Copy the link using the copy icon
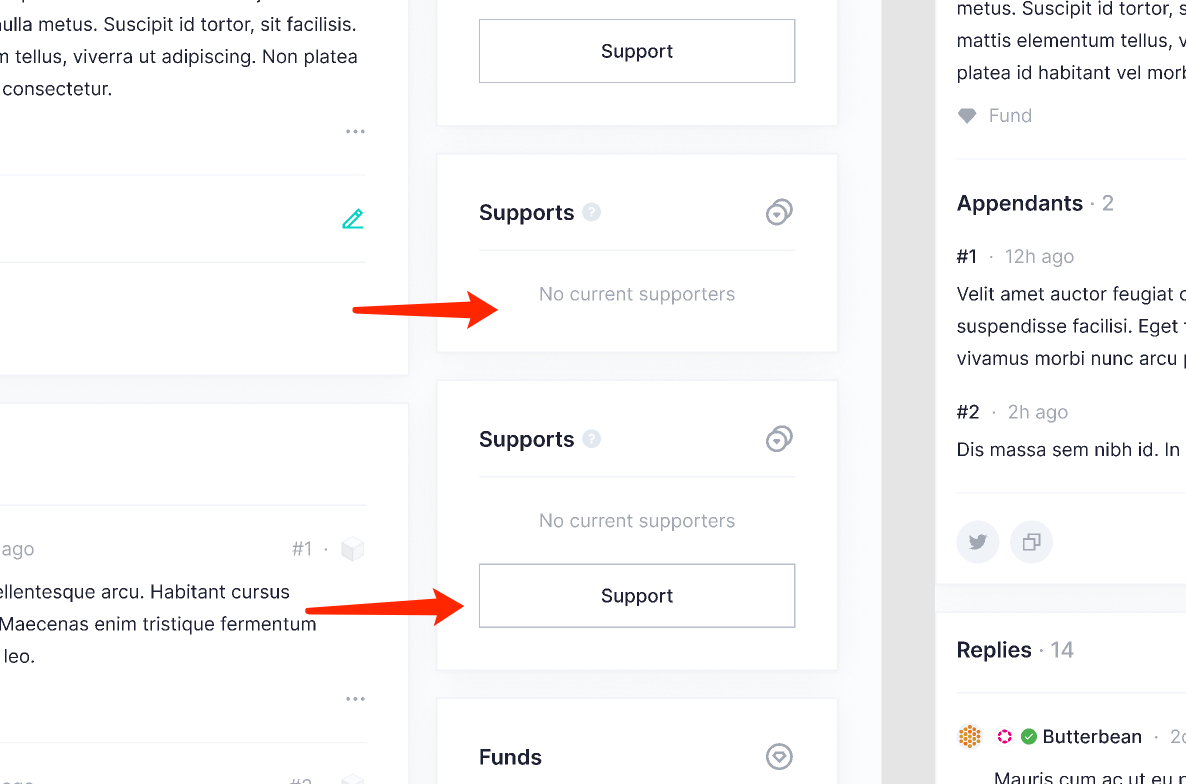The image size is (1186, 784). click(1031, 541)
